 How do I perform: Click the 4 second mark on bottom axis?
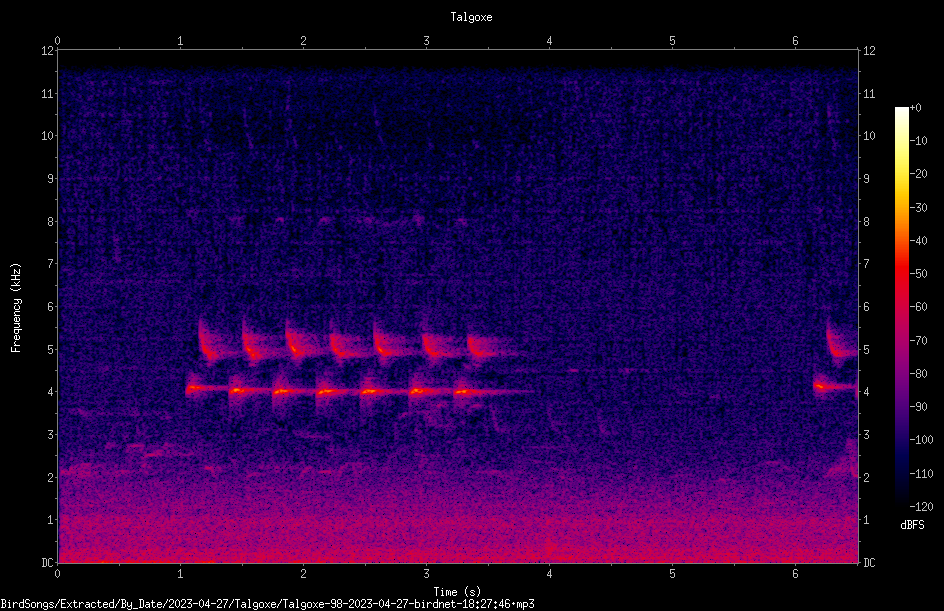pos(549,574)
